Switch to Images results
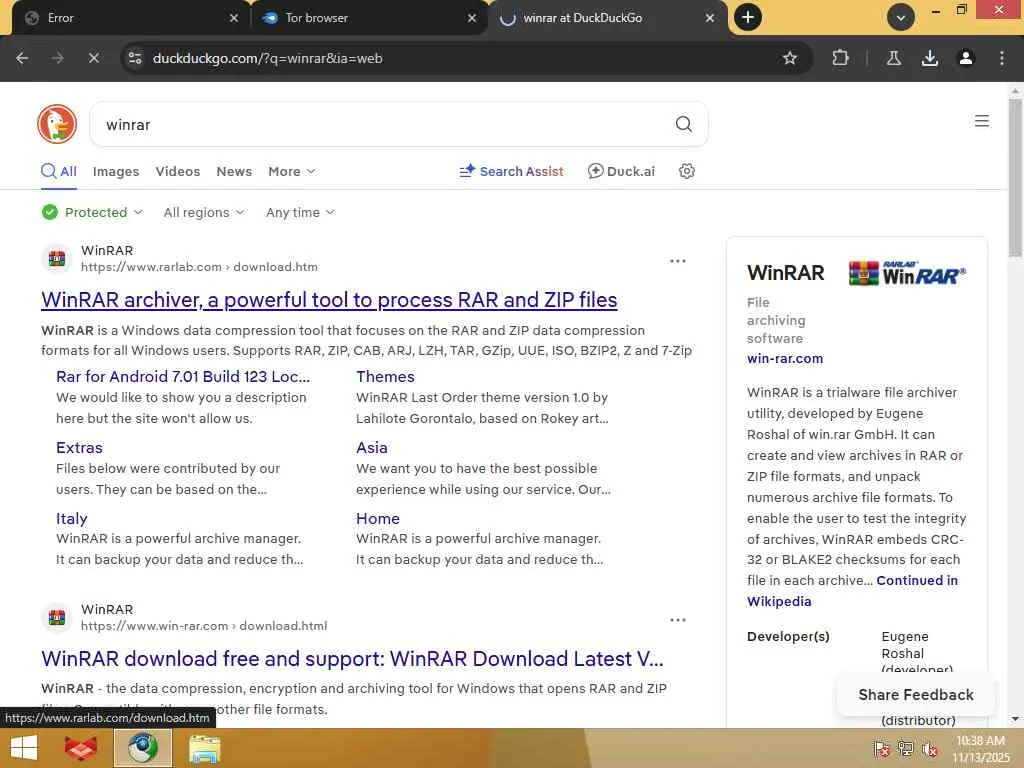 pos(116,171)
